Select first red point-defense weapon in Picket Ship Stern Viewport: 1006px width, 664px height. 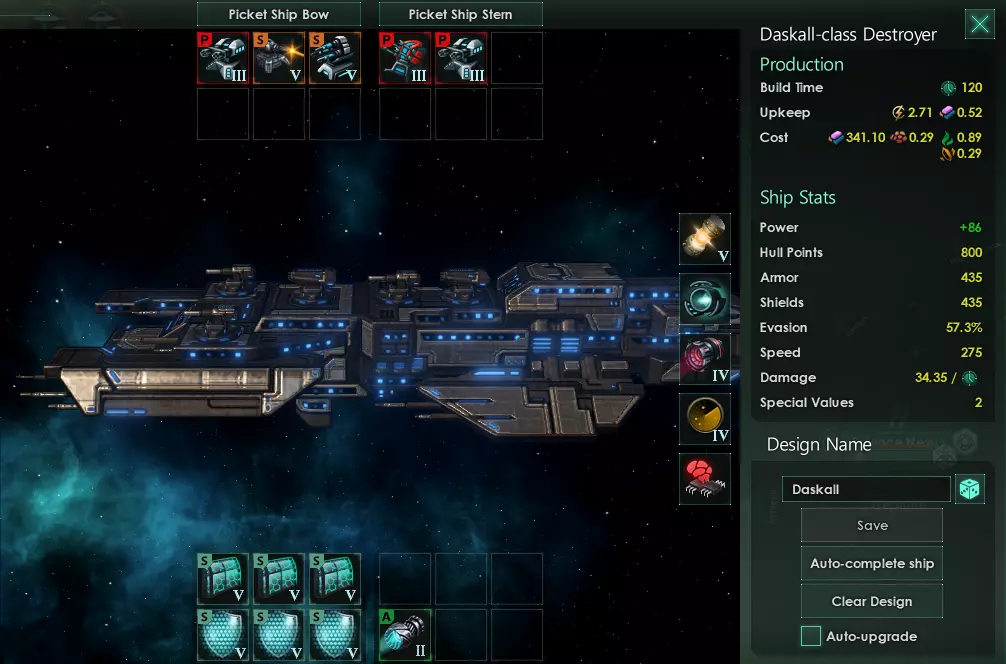tap(405, 58)
